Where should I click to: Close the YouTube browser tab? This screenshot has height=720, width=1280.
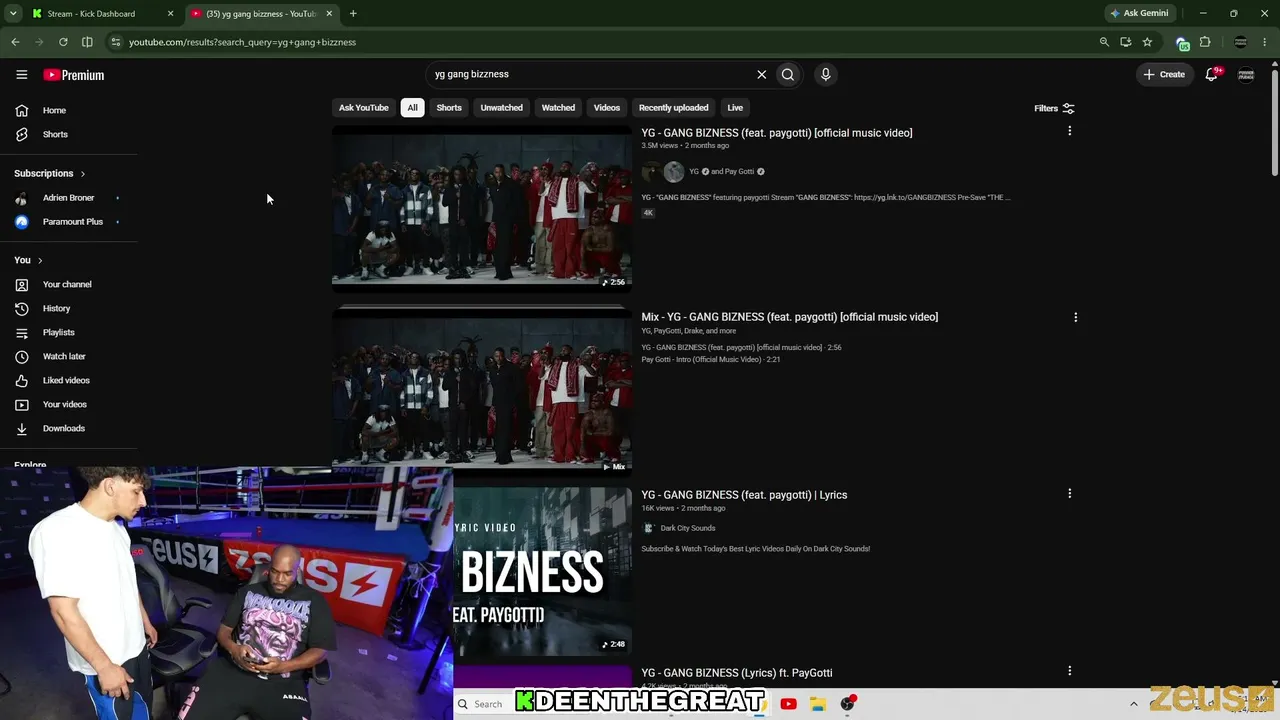(329, 14)
